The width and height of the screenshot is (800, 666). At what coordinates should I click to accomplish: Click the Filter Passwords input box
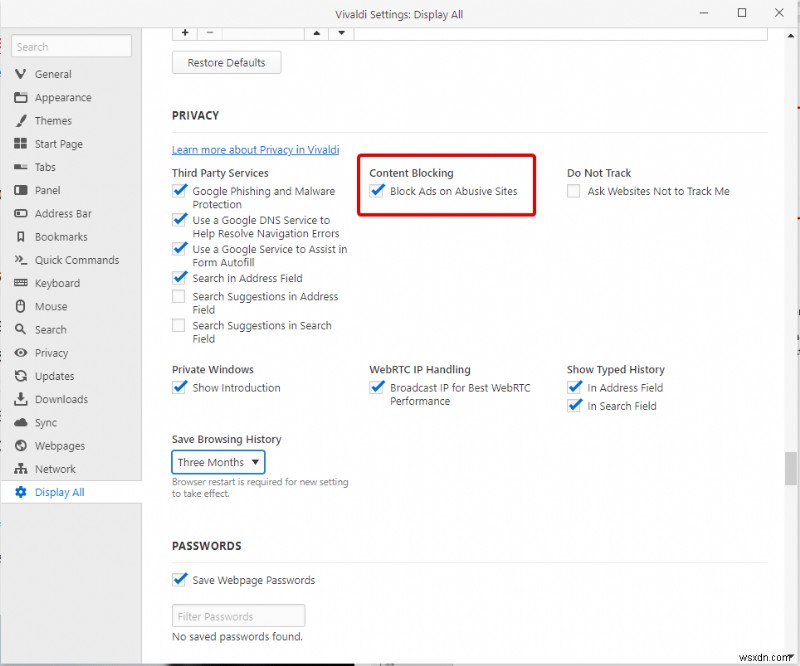click(x=238, y=615)
